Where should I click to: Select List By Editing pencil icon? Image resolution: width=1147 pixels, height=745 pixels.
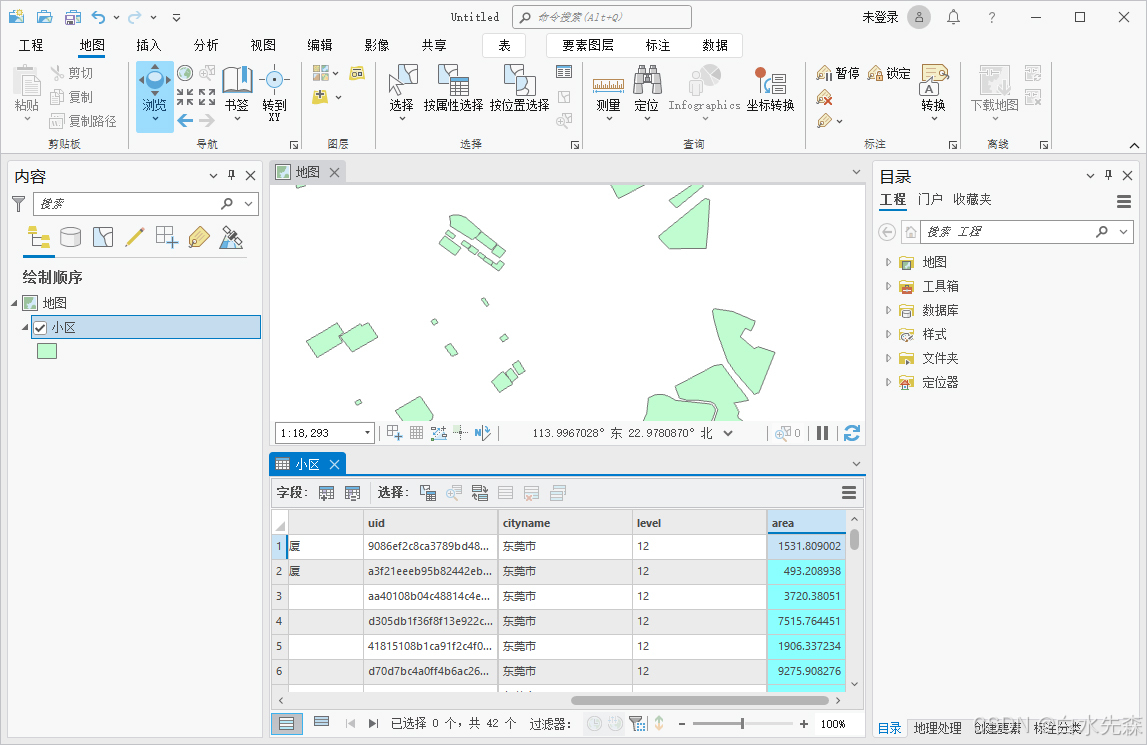(x=135, y=237)
